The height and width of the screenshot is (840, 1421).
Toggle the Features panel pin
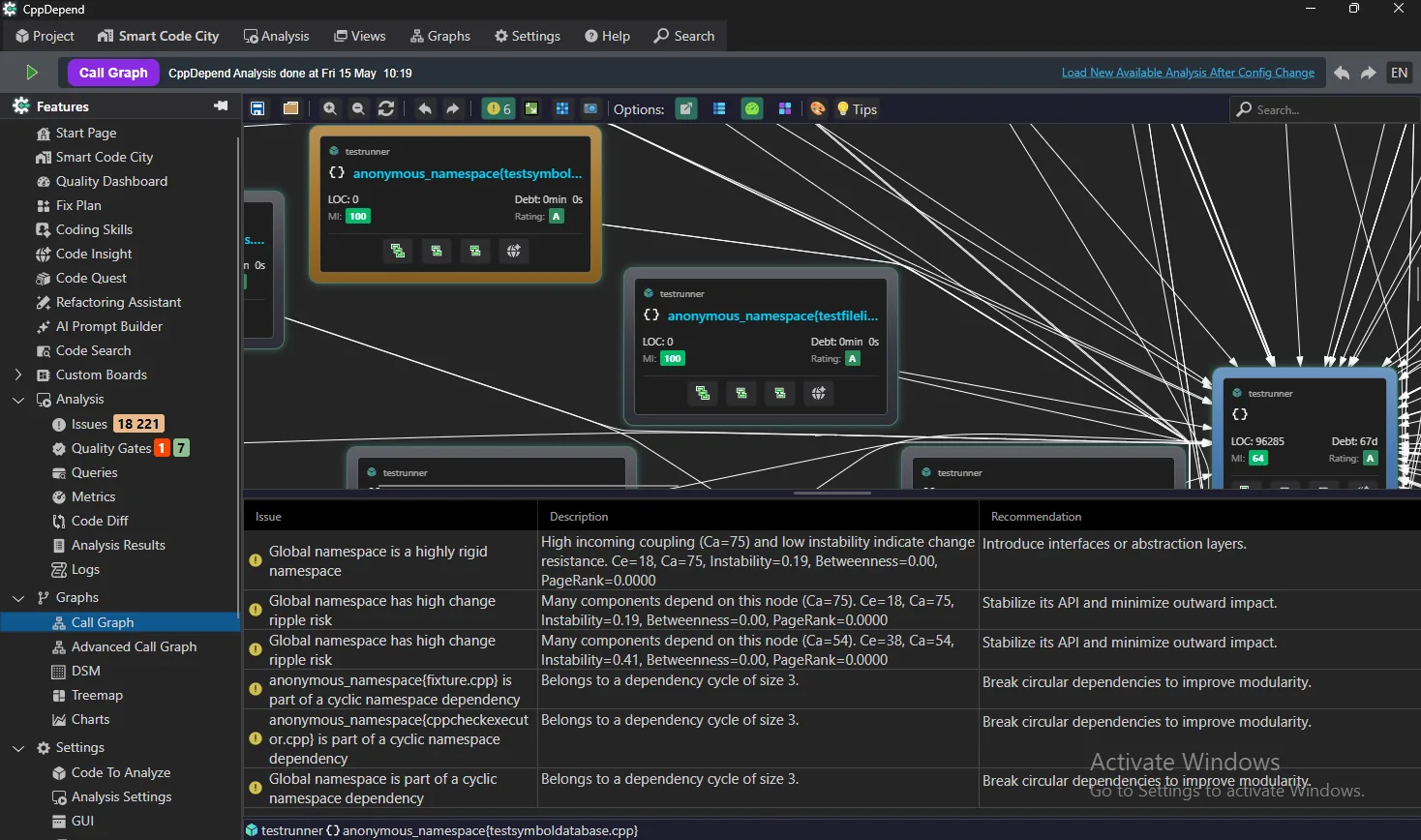[x=221, y=105]
